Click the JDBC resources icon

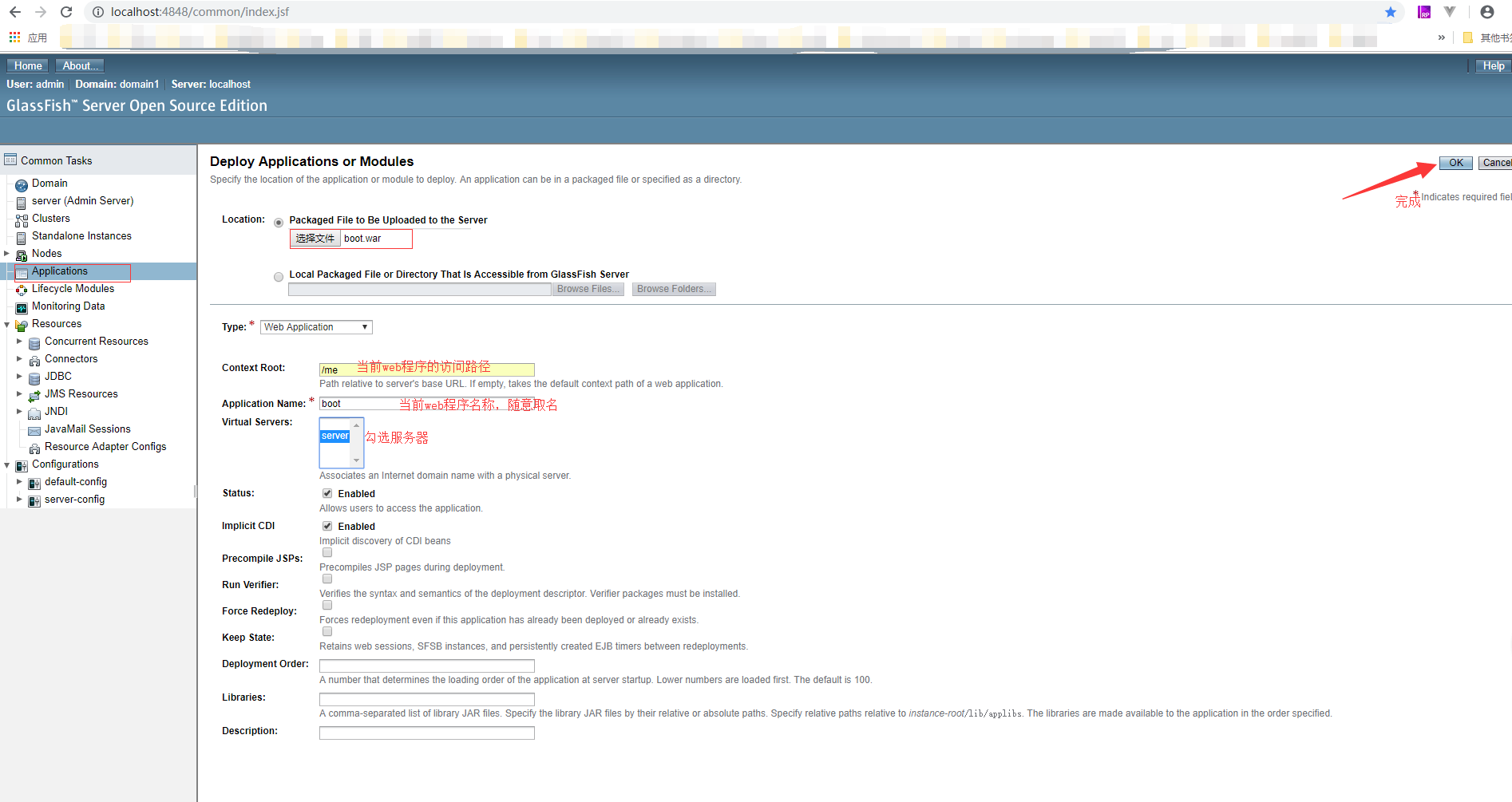pyautogui.click(x=34, y=376)
